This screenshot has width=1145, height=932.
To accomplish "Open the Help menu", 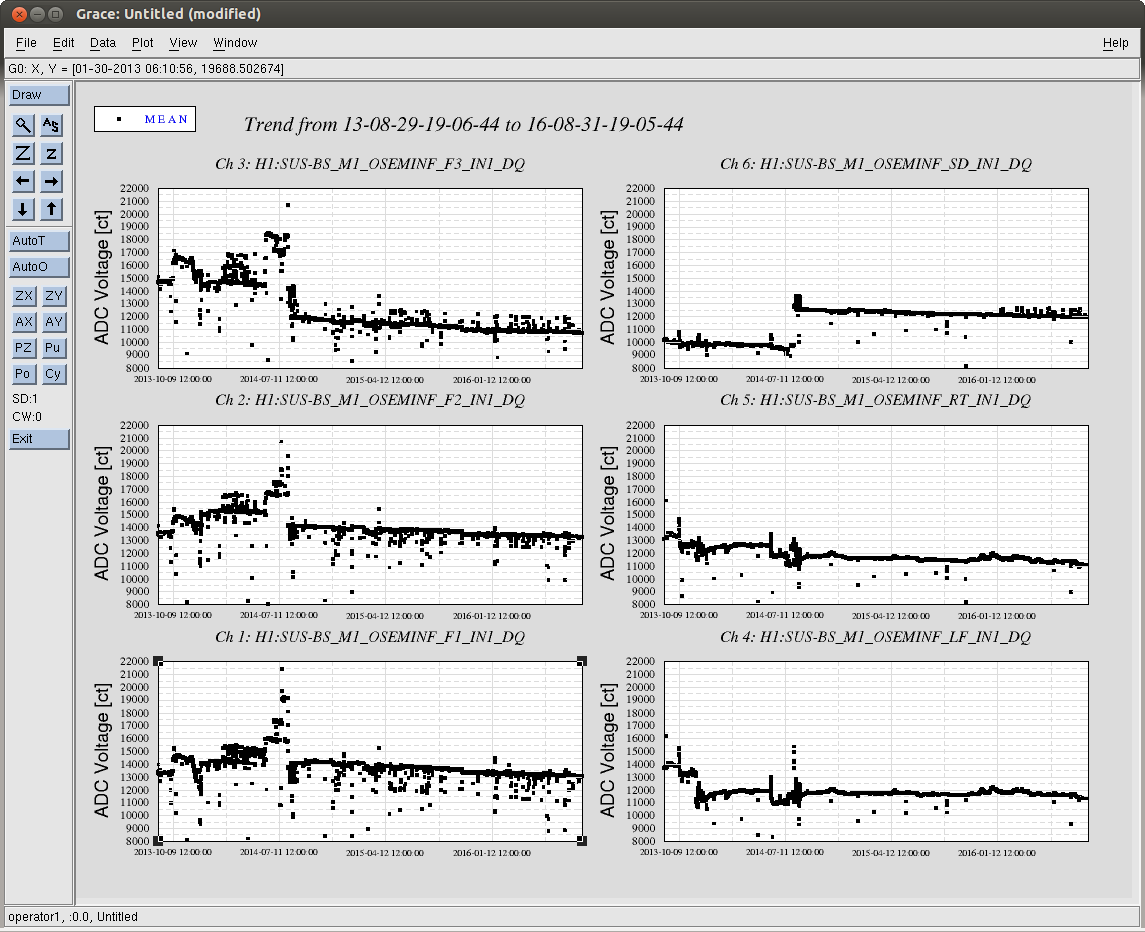I will (x=1115, y=43).
